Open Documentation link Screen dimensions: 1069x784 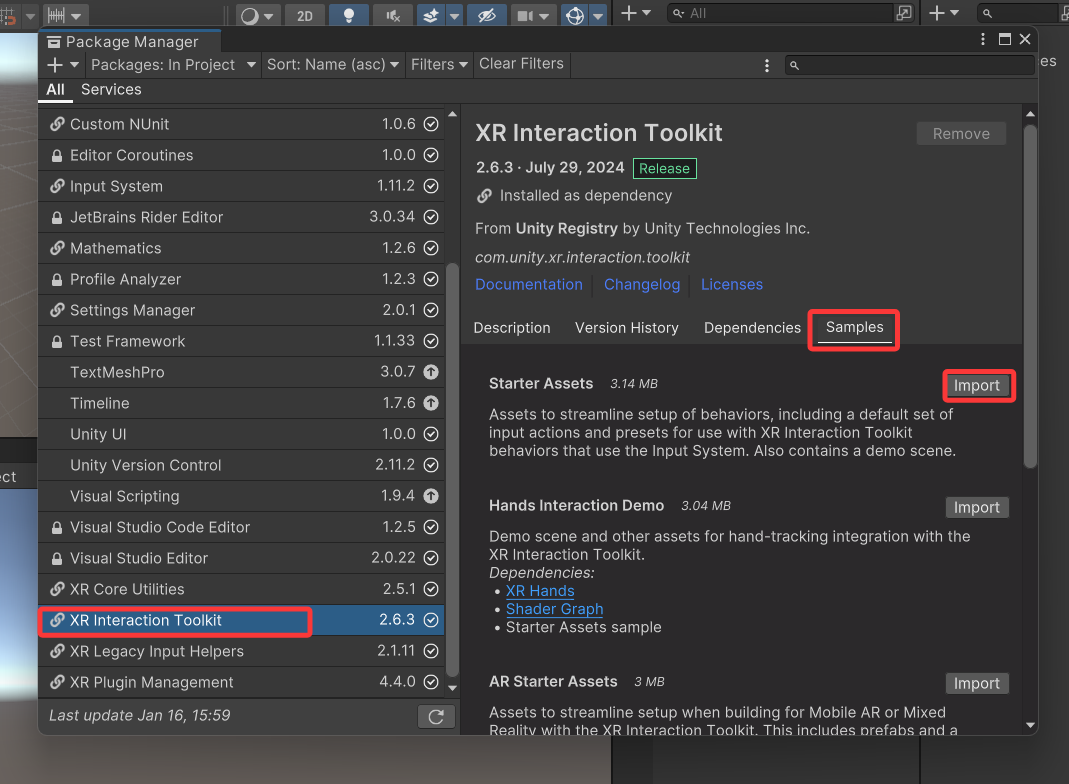coord(529,284)
